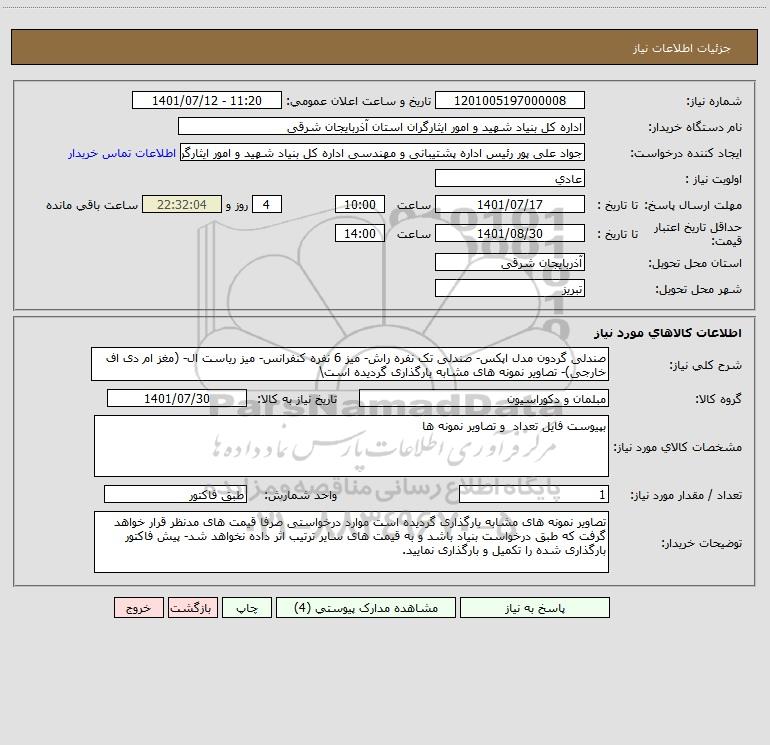Click the request creator field جواد علی پور

(383, 152)
